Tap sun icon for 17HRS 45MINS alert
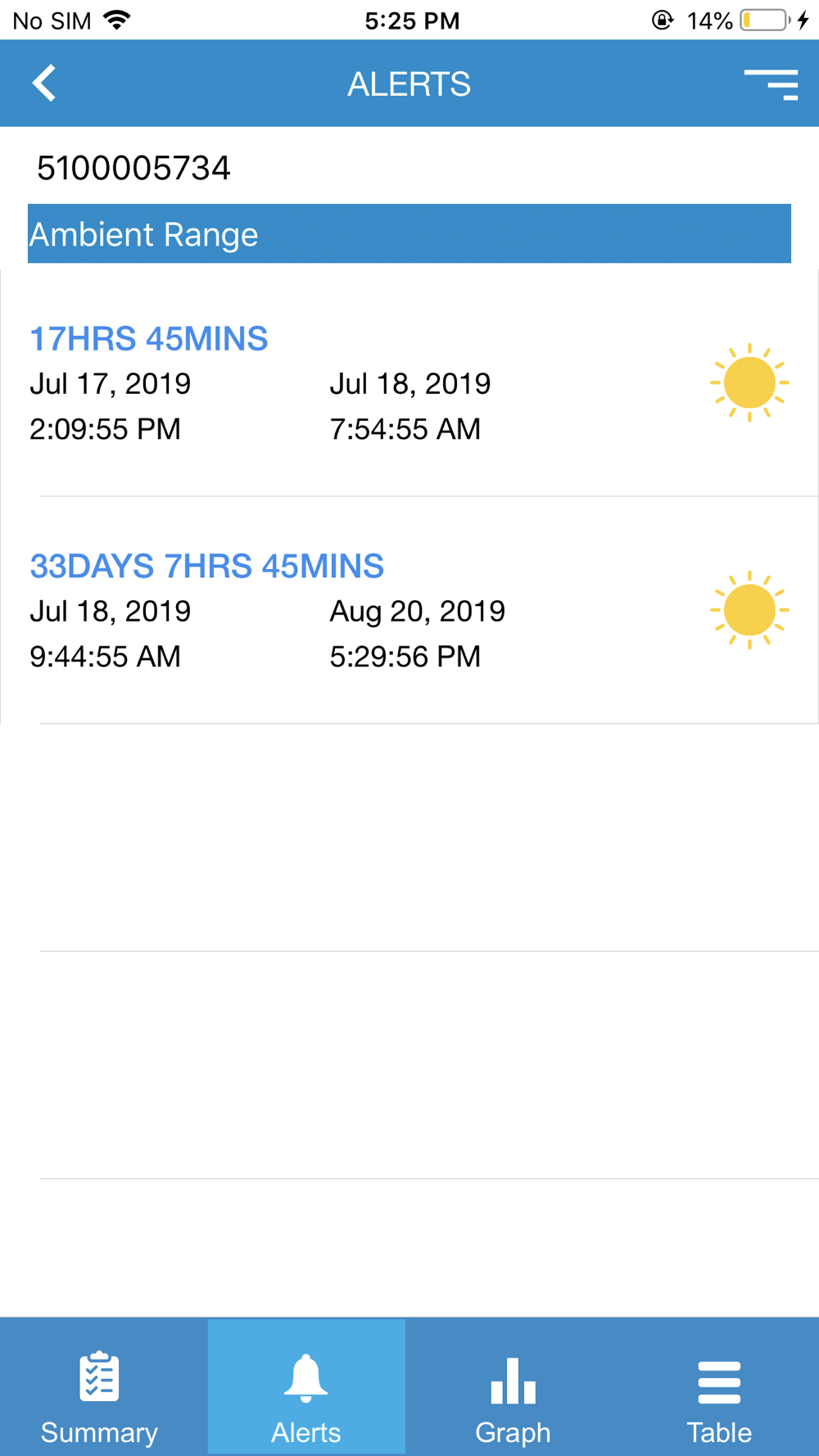819x1456 pixels. (x=749, y=382)
